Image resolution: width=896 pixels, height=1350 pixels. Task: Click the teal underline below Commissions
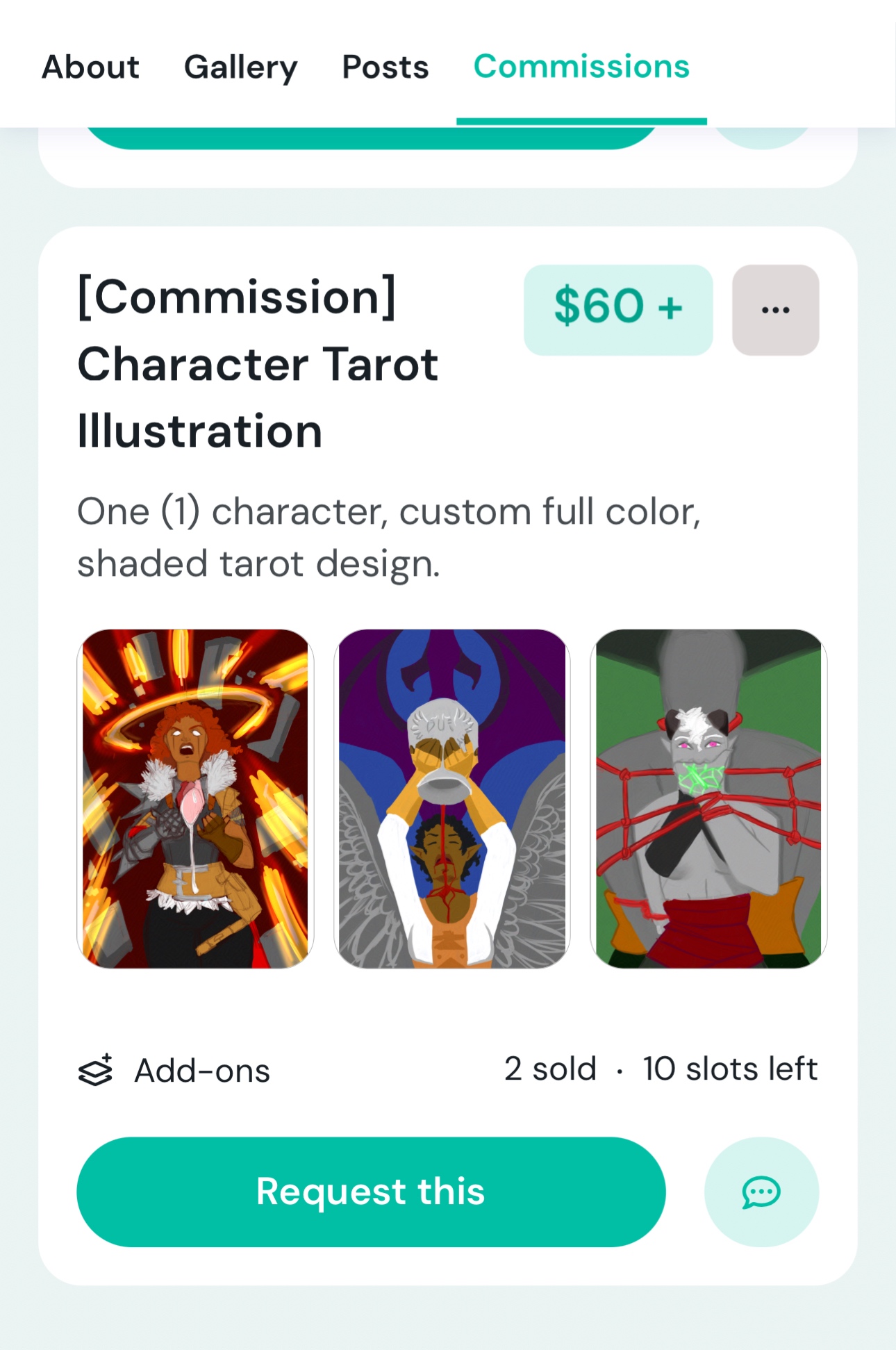[x=581, y=122]
